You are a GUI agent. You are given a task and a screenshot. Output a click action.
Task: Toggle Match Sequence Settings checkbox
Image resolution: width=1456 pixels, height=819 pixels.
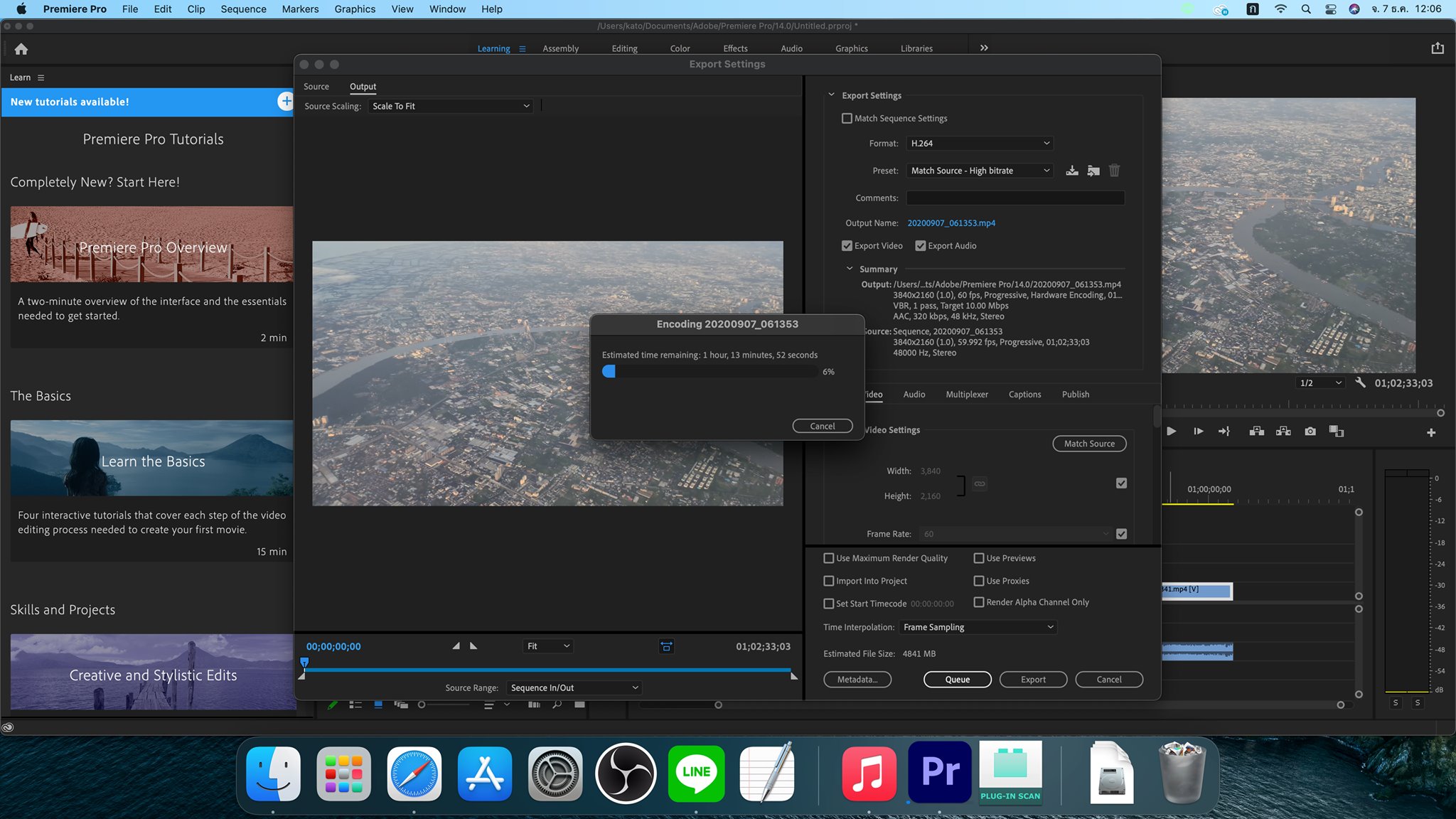[x=847, y=118]
